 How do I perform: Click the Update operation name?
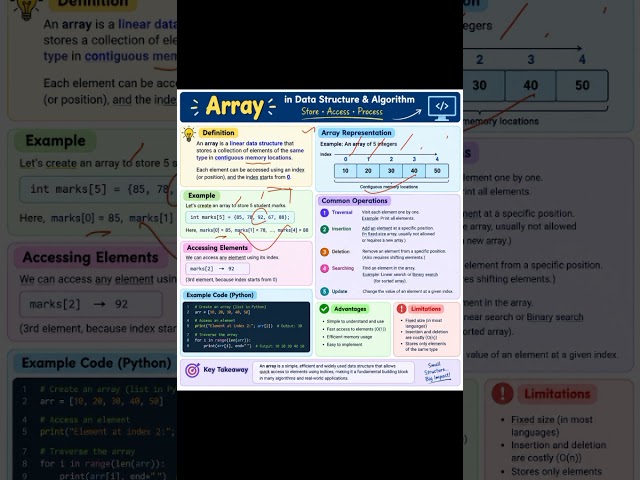[339, 291]
